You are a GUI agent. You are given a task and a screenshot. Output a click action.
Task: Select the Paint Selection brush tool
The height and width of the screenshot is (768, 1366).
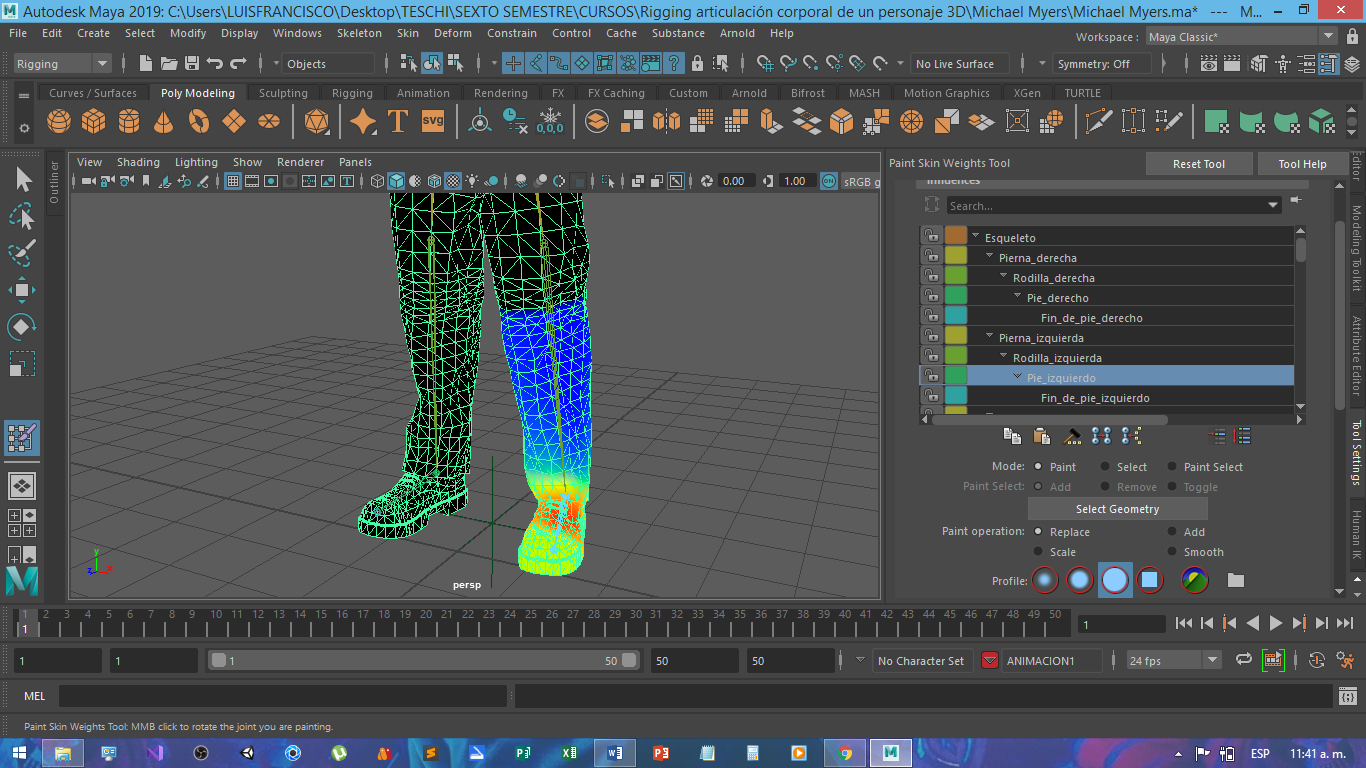tap(22, 254)
